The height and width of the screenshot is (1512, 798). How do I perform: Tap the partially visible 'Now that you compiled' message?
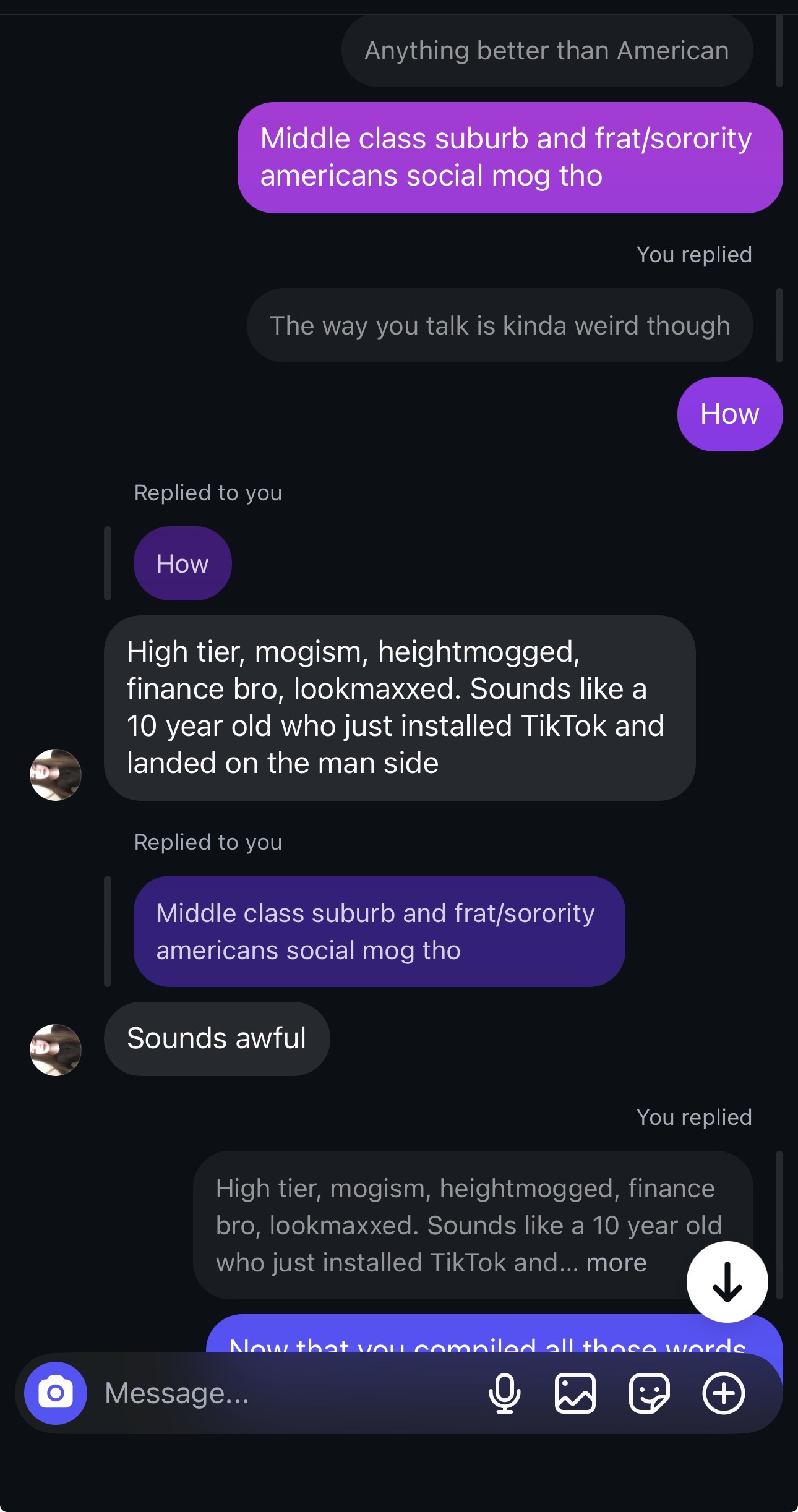(x=489, y=1339)
